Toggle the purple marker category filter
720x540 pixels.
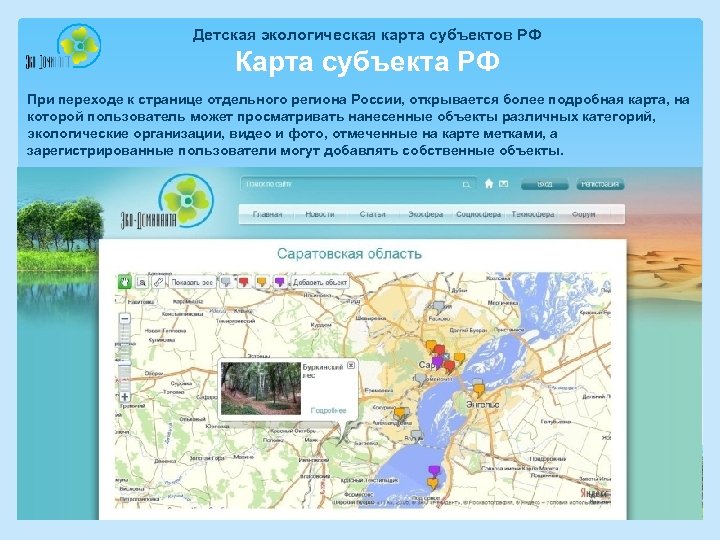tap(279, 282)
